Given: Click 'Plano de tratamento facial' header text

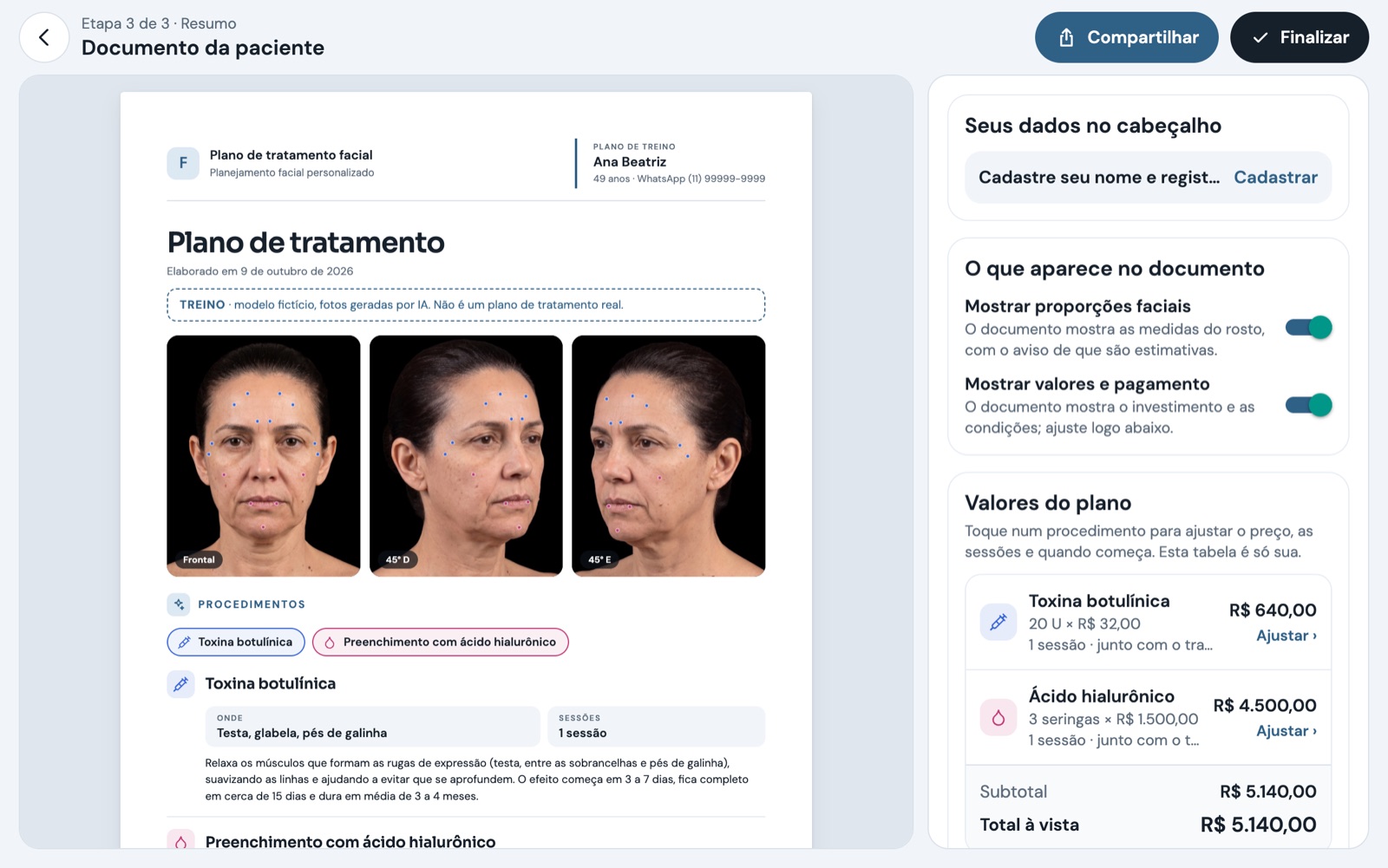Looking at the screenshot, I should click(291, 155).
